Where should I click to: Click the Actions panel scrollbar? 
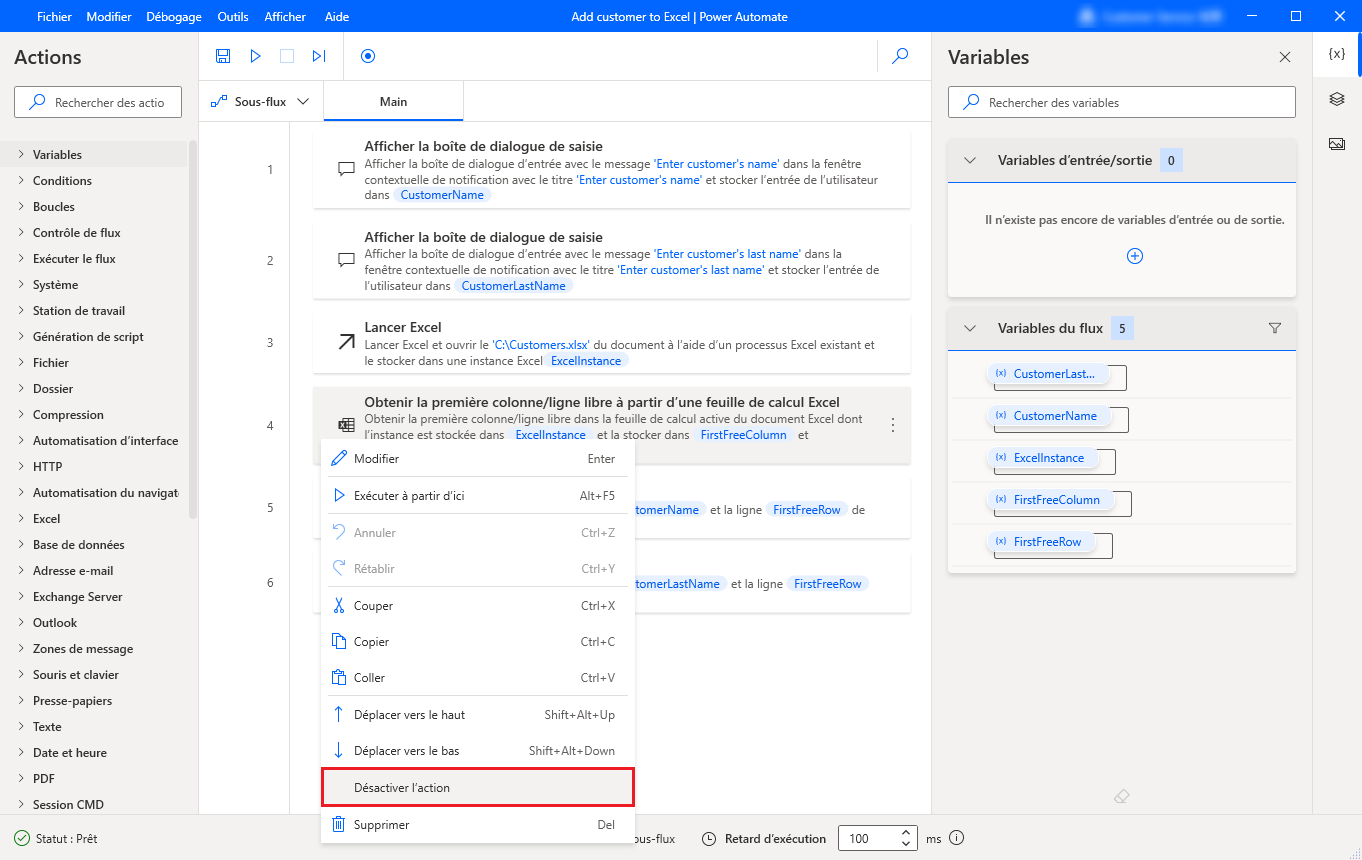click(x=193, y=330)
